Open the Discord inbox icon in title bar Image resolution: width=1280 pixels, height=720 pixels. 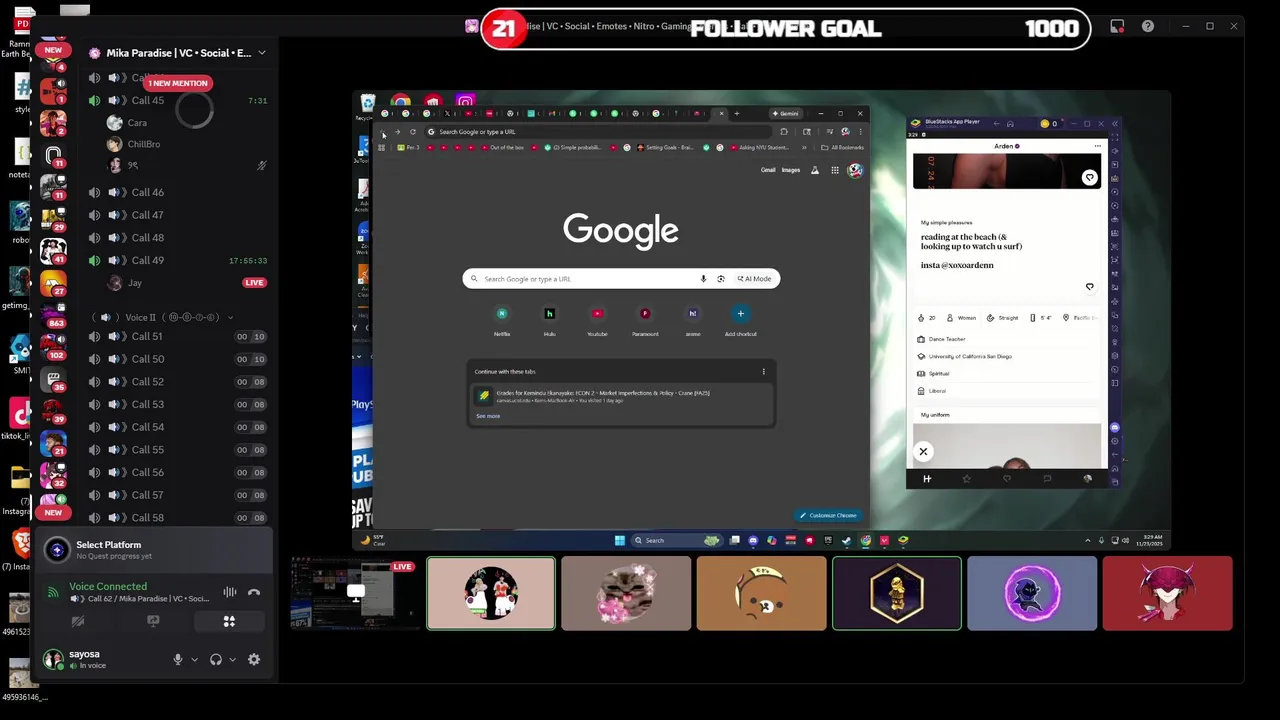1117,26
